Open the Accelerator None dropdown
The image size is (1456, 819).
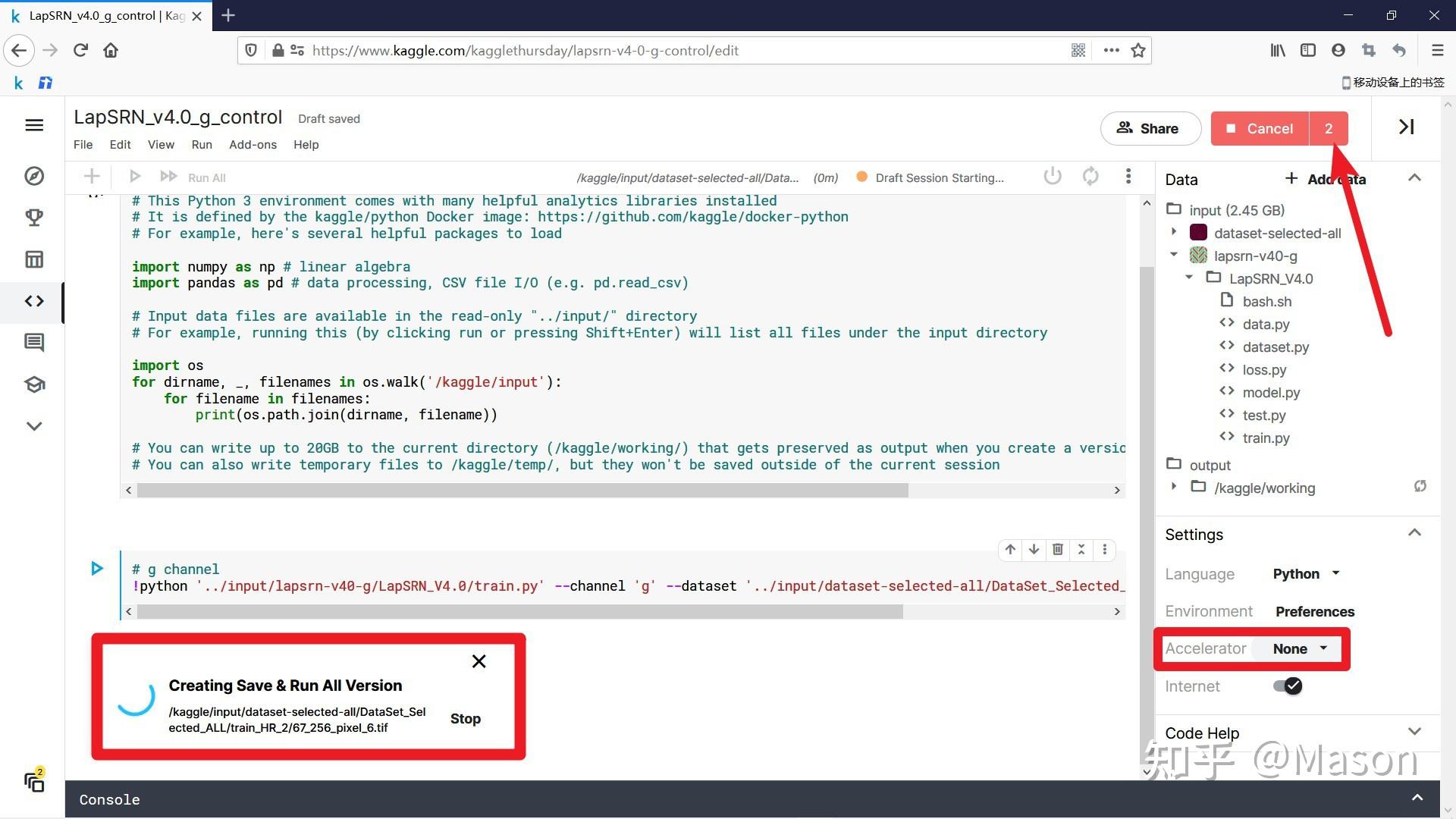1300,649
